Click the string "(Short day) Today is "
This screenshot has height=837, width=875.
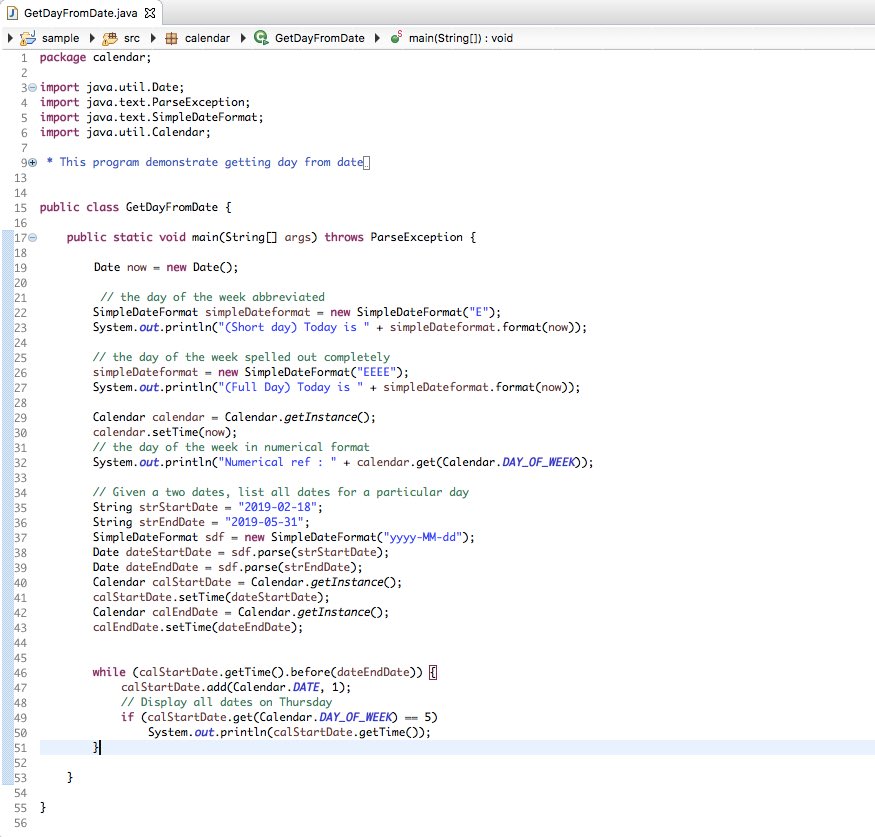coord(294,327)
